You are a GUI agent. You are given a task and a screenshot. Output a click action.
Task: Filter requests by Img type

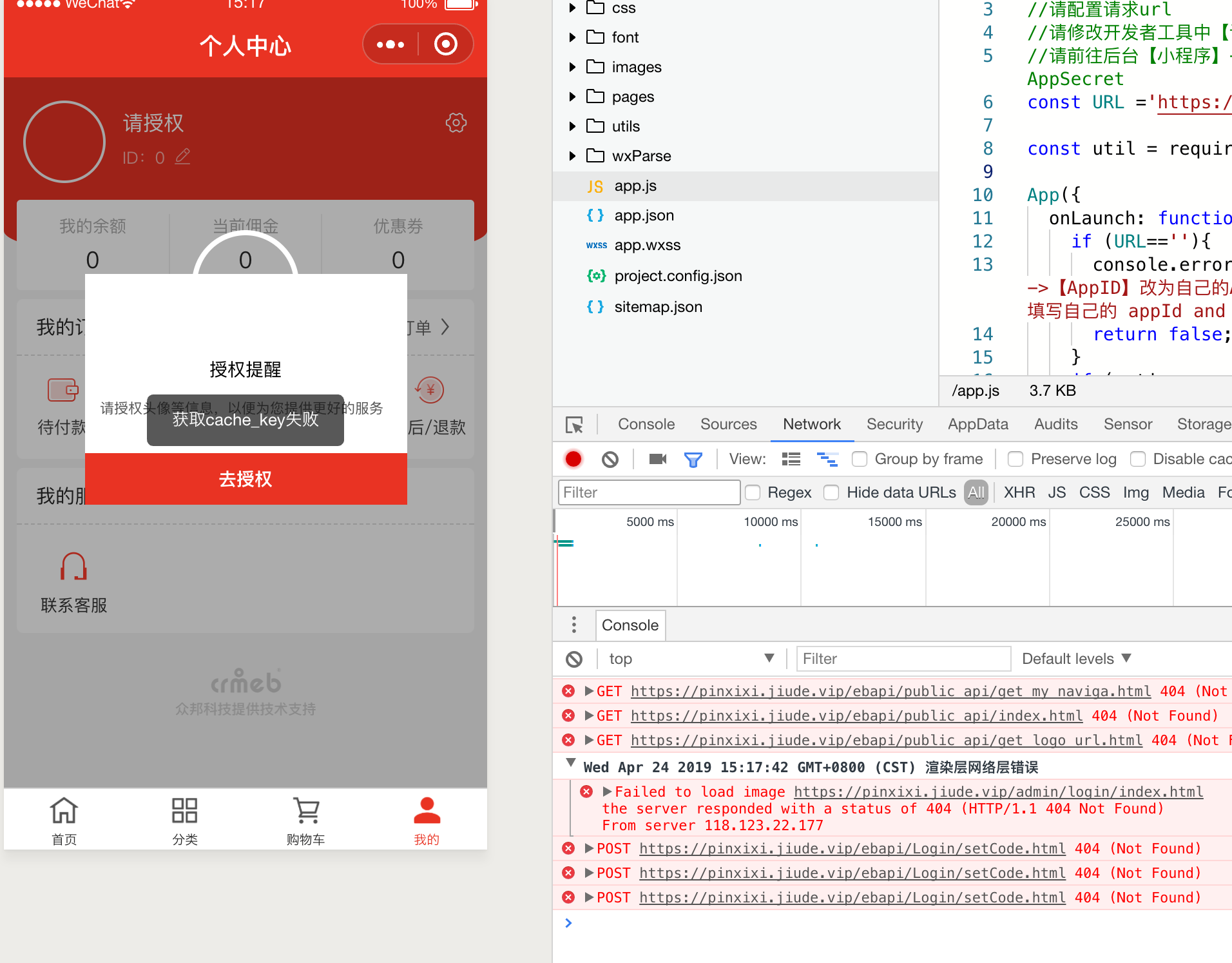click(1135, 492)
